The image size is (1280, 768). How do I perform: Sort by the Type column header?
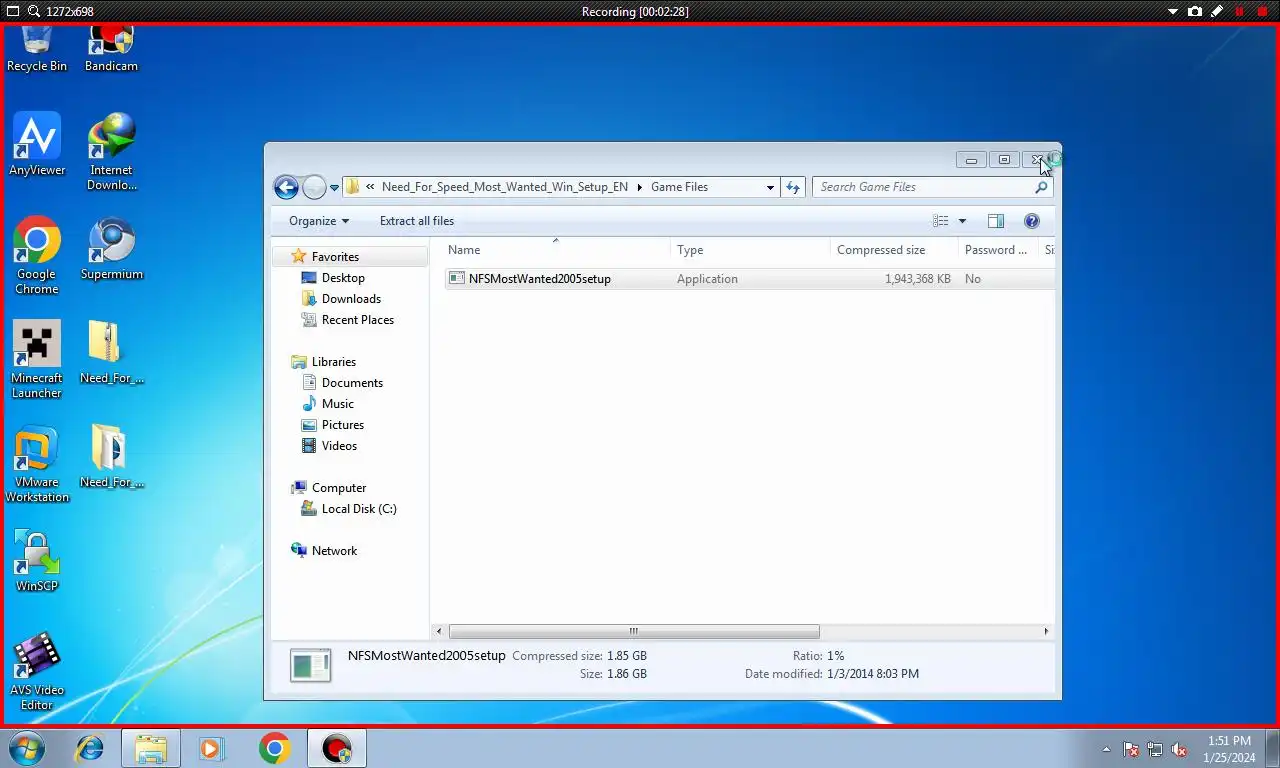pyautogui.click(x=750, y=250)
